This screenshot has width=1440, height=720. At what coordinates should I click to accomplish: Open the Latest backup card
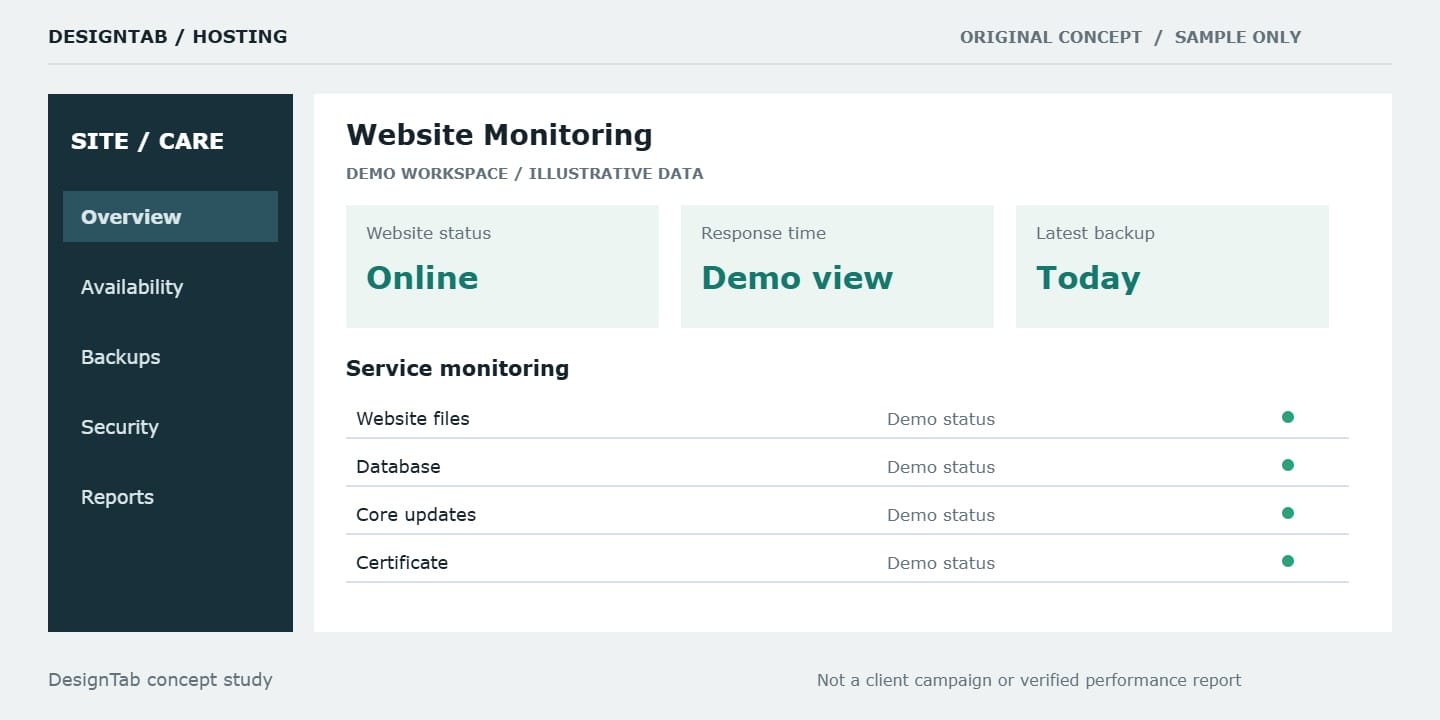1172,267
